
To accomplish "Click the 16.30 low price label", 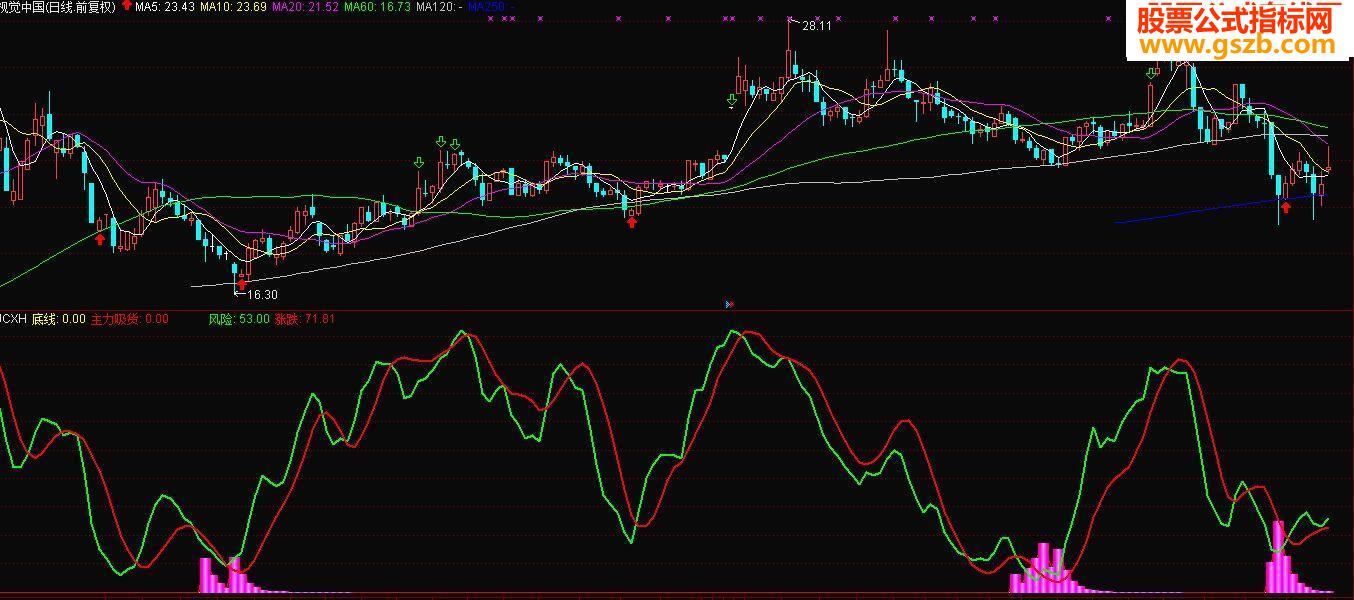I will point(262,295).
